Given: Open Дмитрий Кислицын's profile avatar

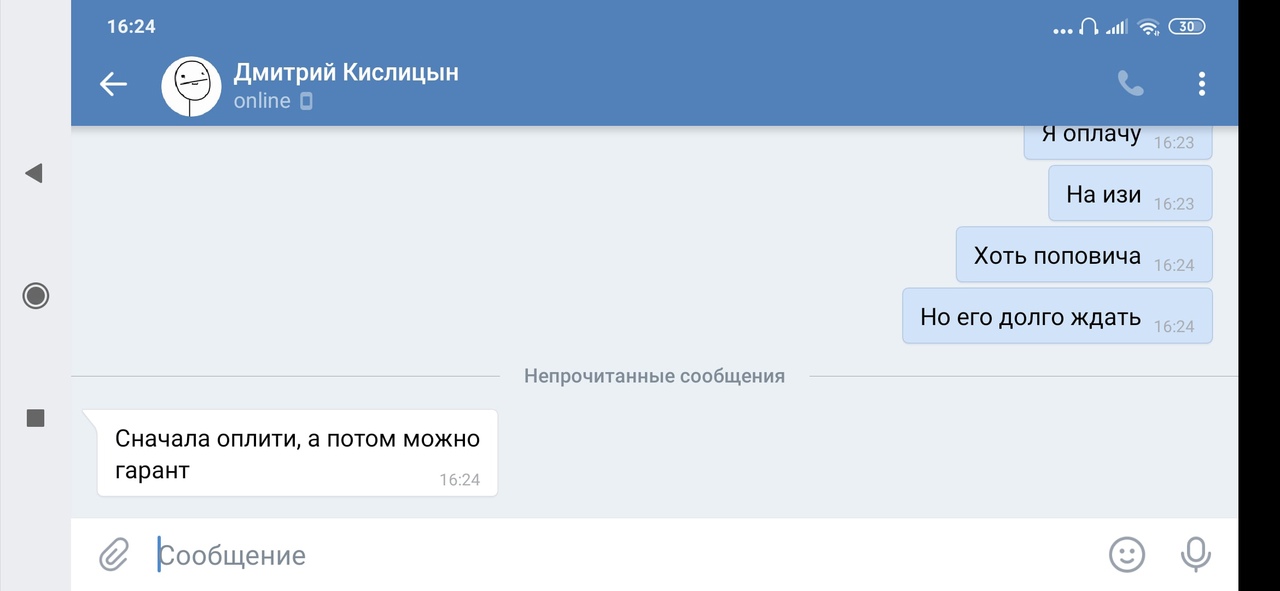Looking at the screenshot, I should point(191,86).
